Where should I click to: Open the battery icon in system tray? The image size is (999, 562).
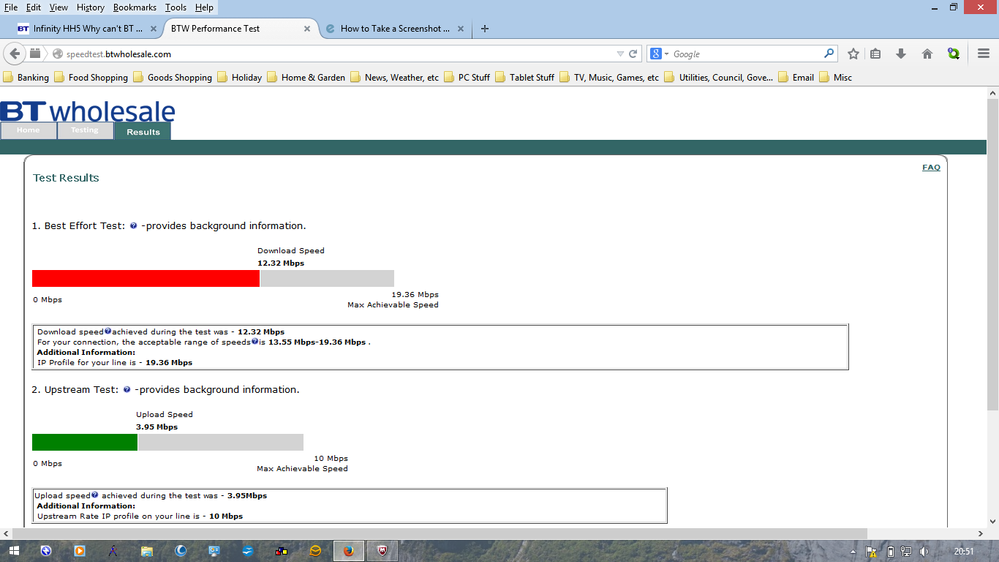point(890,552)
